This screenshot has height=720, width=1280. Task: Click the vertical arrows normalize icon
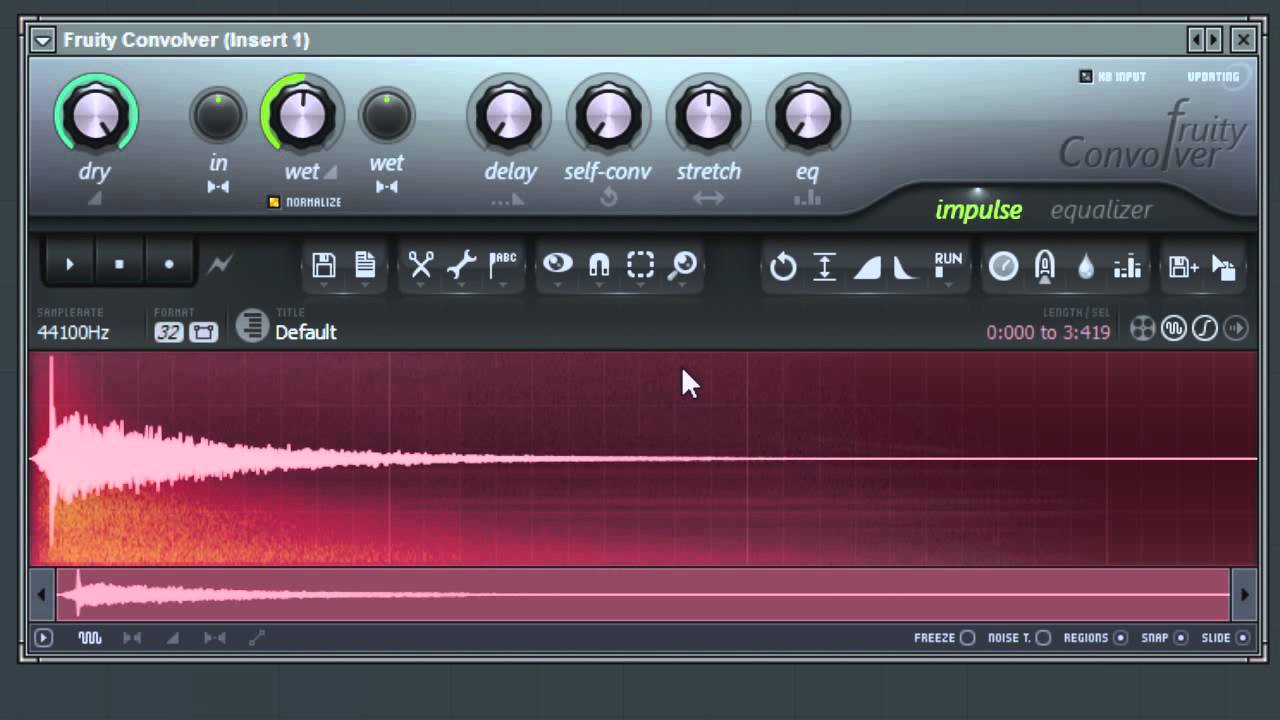[x=824, y=266]
